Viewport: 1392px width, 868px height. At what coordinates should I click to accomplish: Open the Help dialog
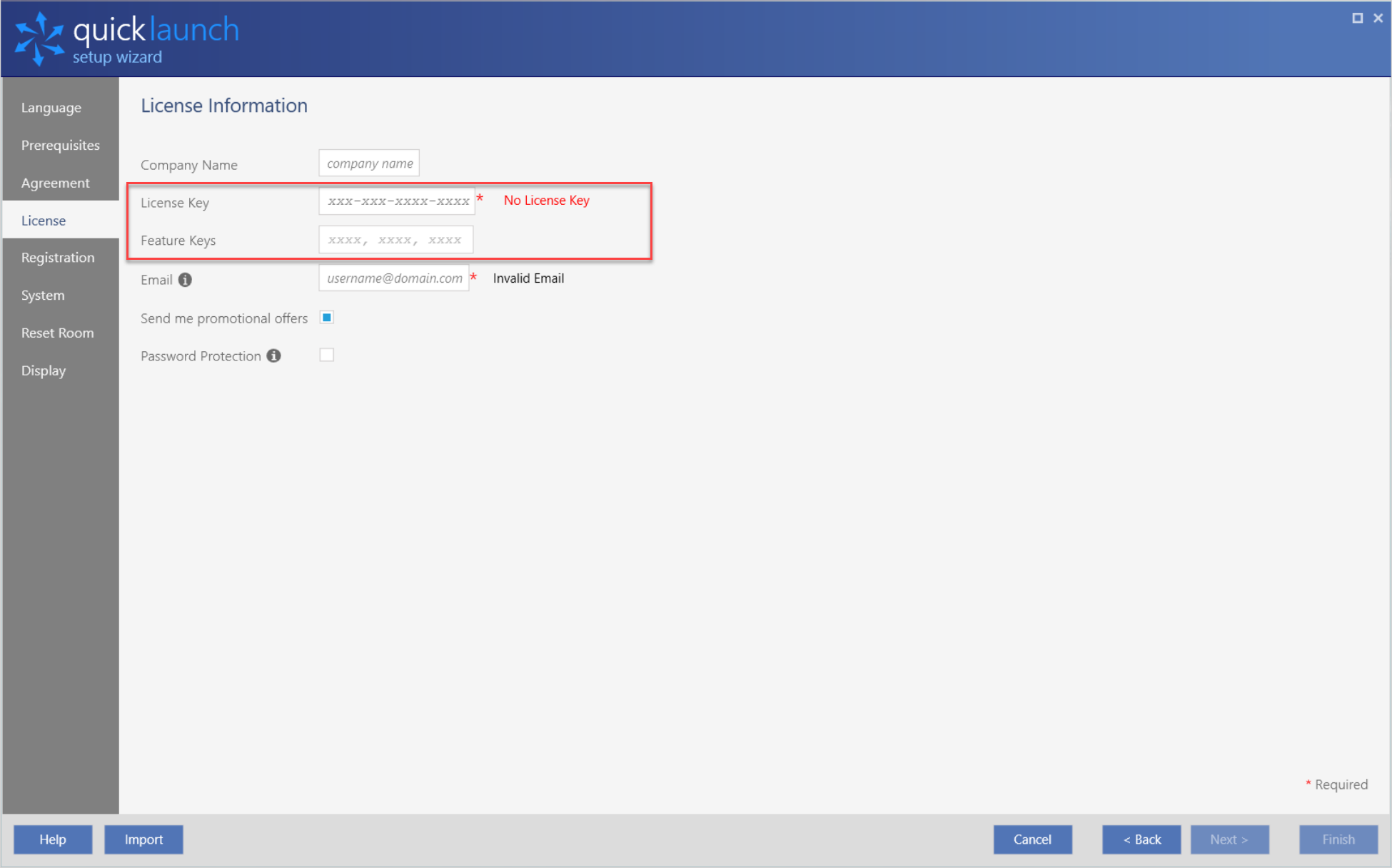[x=52, y=839]
